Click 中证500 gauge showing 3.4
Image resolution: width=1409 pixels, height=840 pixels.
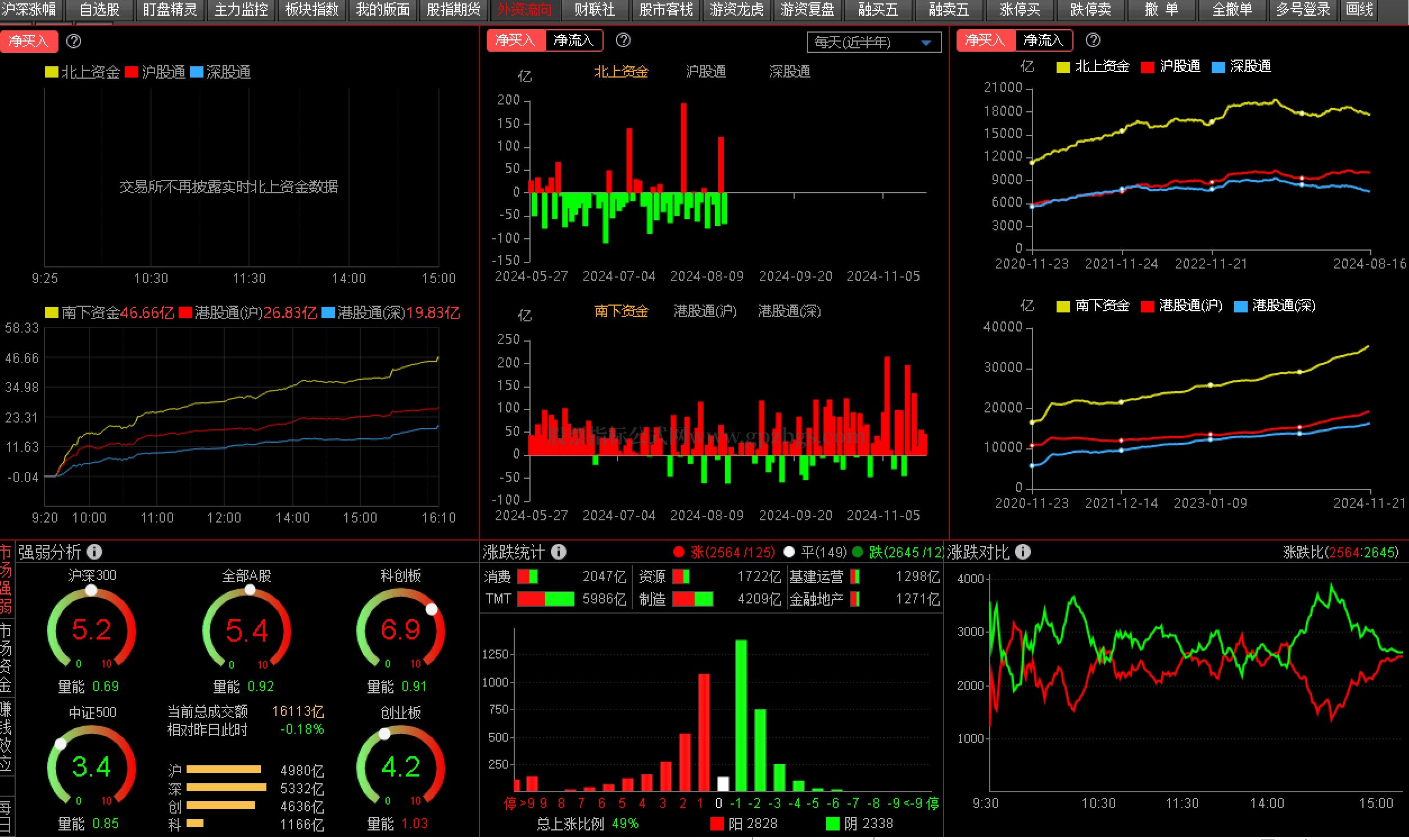91,765
